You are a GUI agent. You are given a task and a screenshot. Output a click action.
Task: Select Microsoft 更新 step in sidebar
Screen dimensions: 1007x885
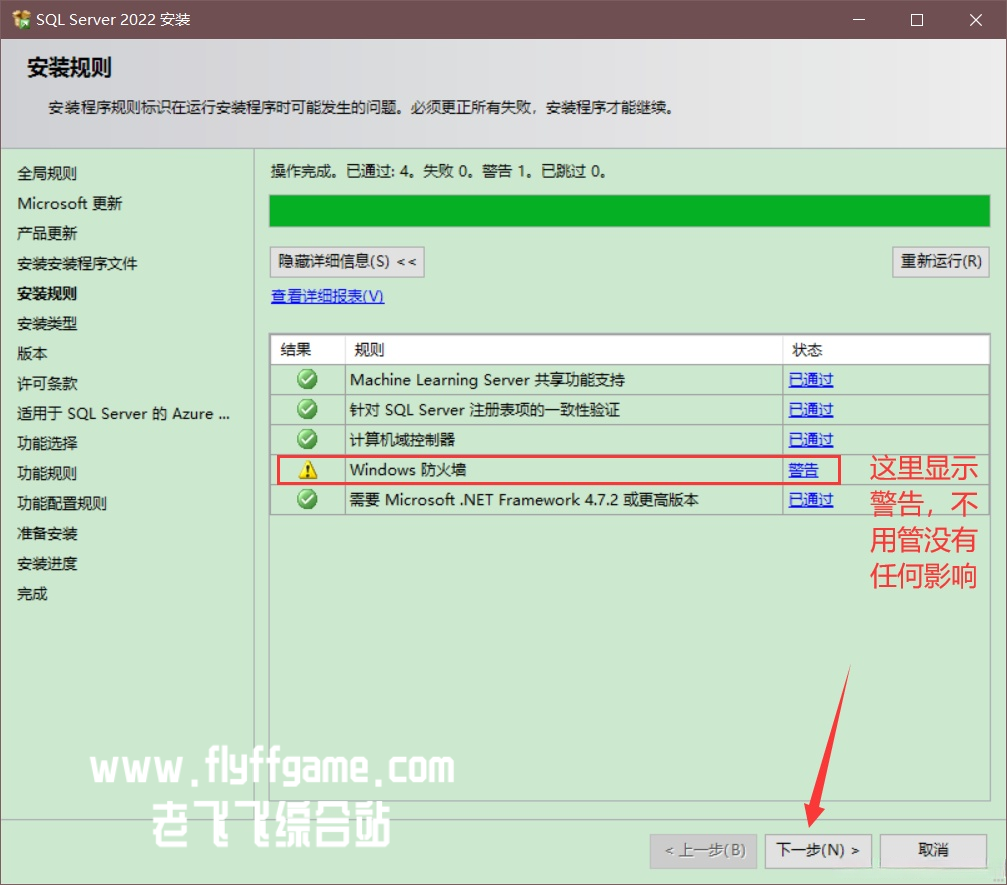(69, 203)
